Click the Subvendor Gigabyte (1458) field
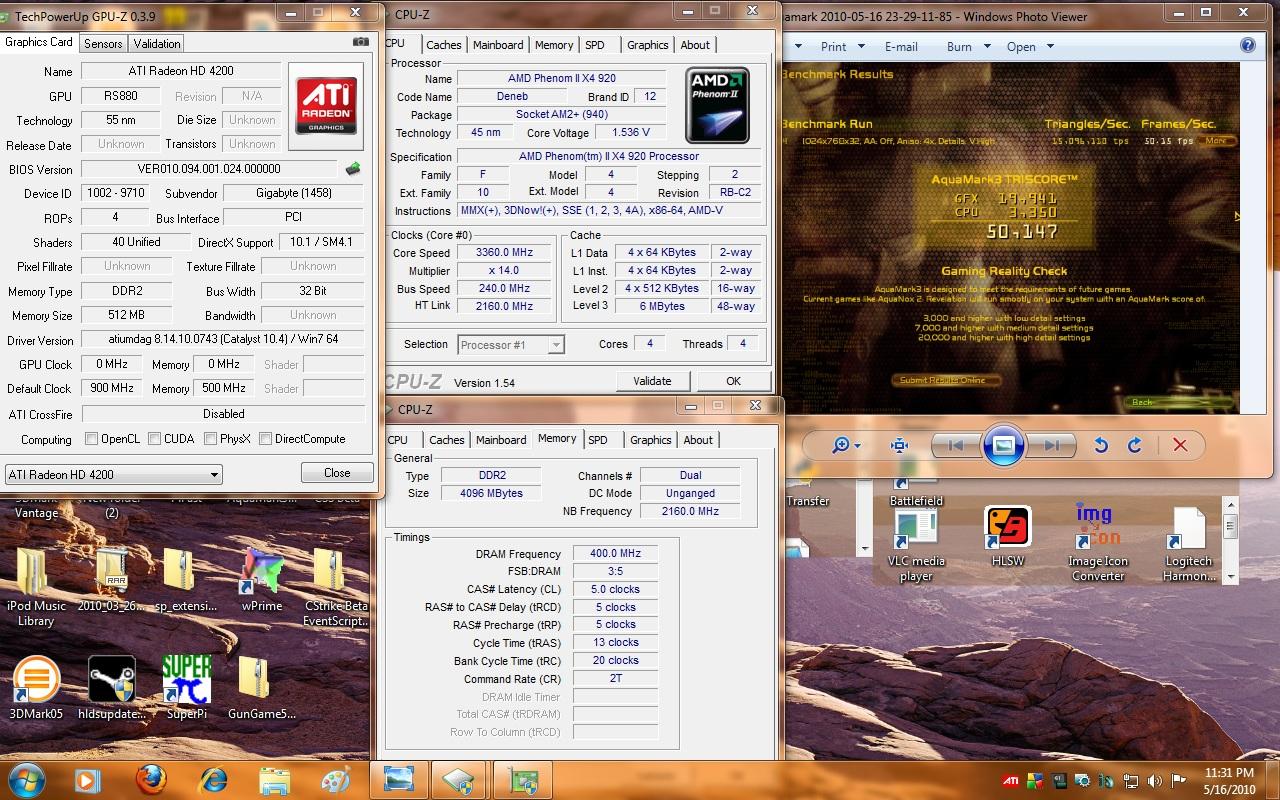 (x=293, y=193)
